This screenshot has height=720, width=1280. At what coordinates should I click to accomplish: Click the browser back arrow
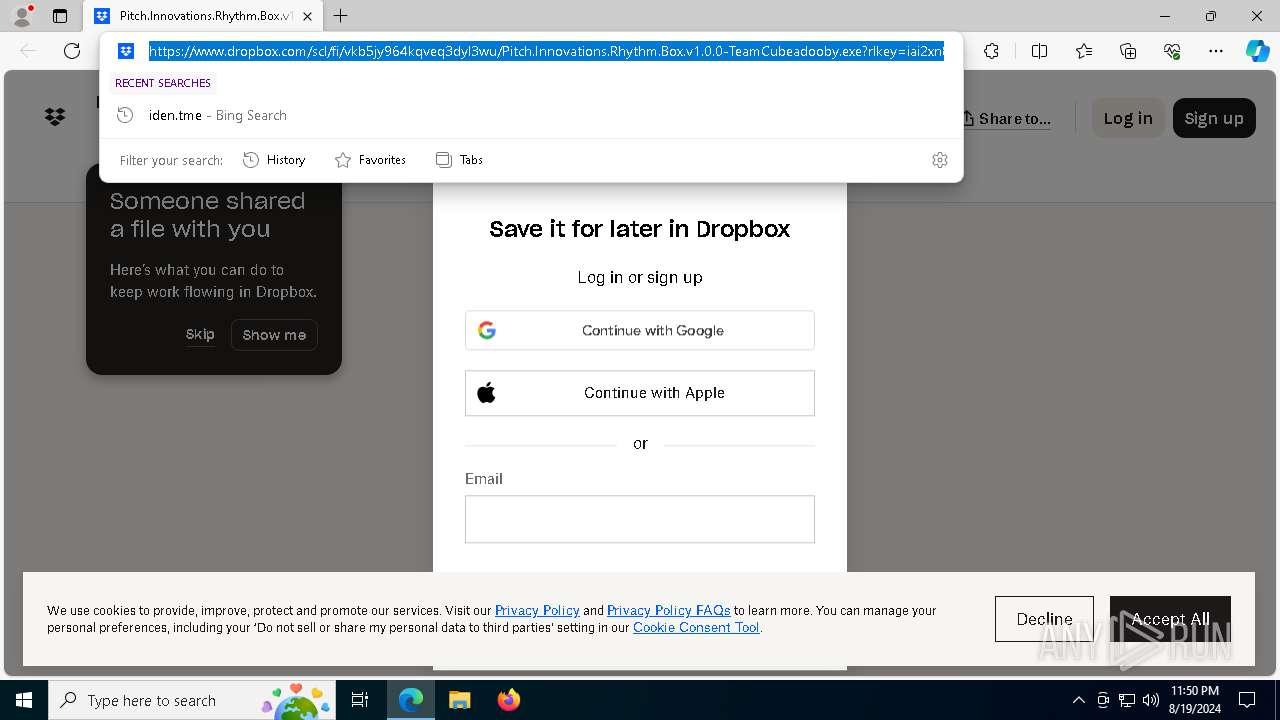29,51
